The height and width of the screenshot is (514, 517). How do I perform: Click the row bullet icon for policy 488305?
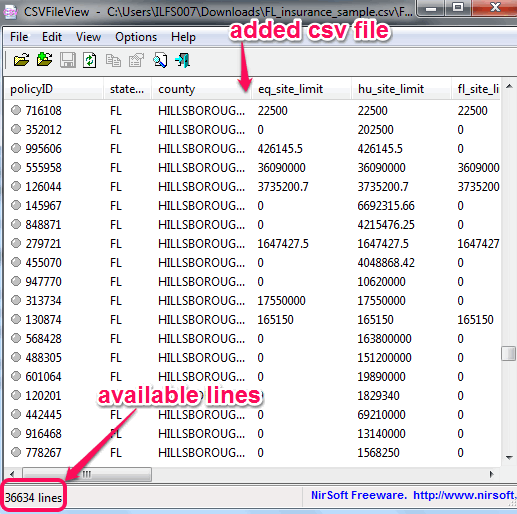click(16, 357)
